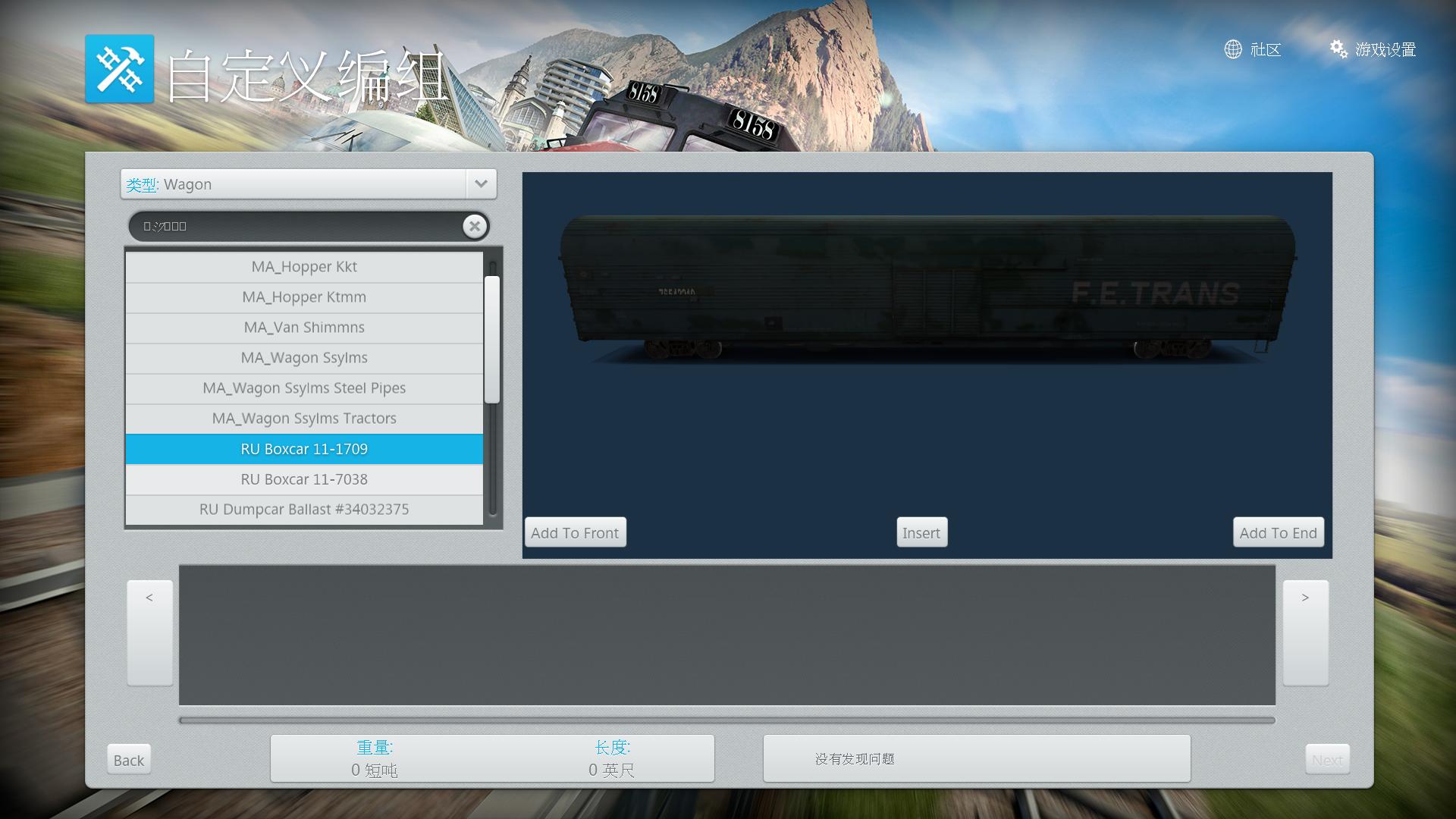Select MA_Hopper Kkt from list

click(x=304, y=267)
